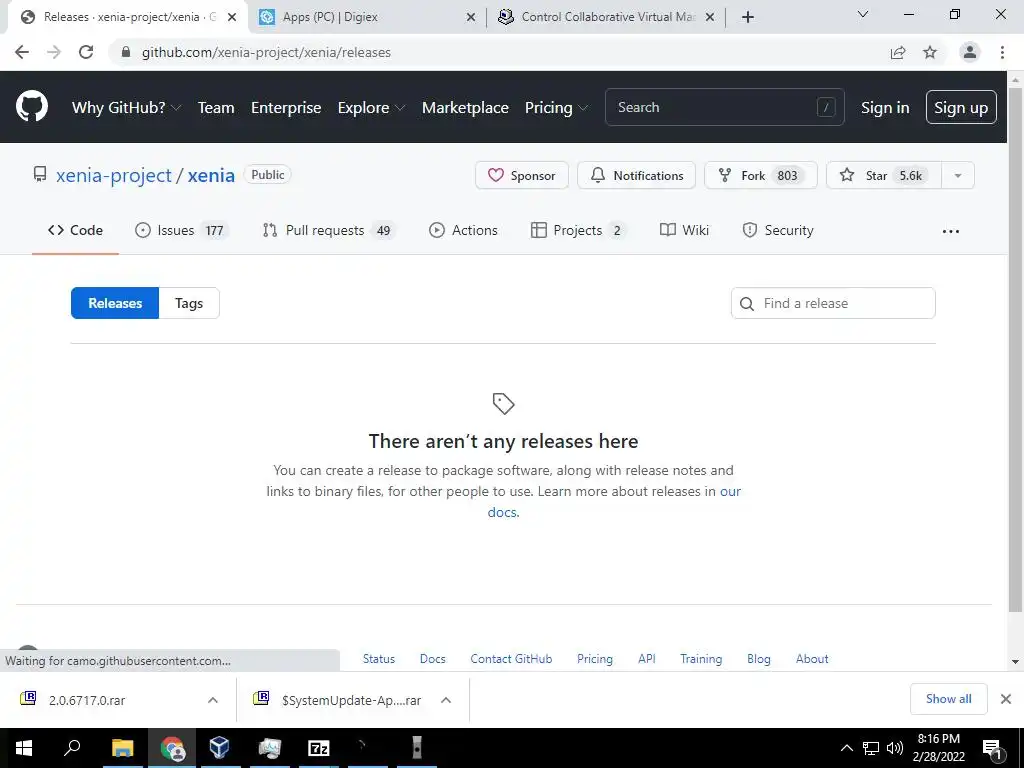Viewport: 1024px width, 768px height.
Task: Open the Security tab
Action: (x=778, y=230)
